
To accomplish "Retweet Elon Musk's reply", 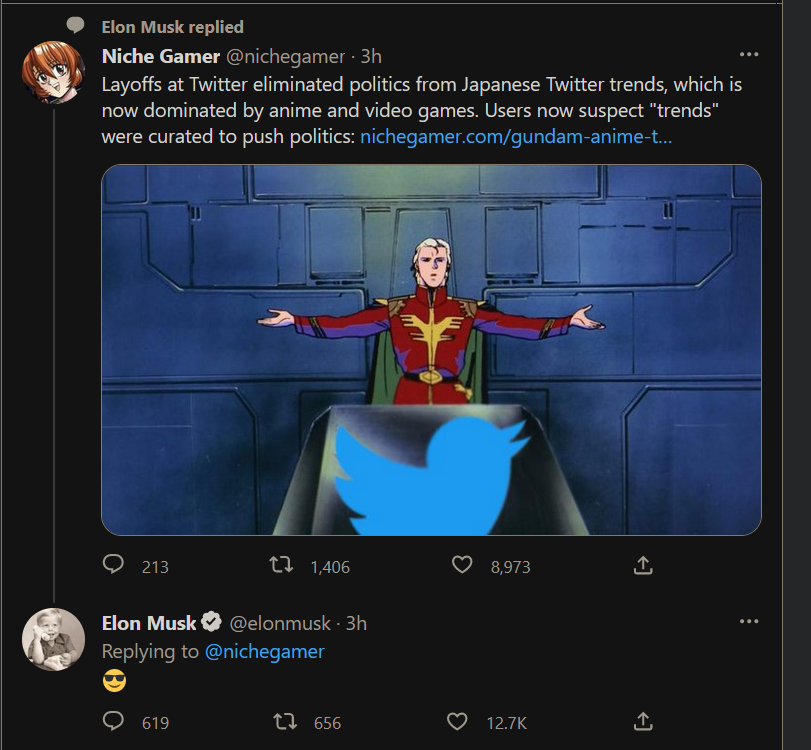I will [x=285, y=721].
